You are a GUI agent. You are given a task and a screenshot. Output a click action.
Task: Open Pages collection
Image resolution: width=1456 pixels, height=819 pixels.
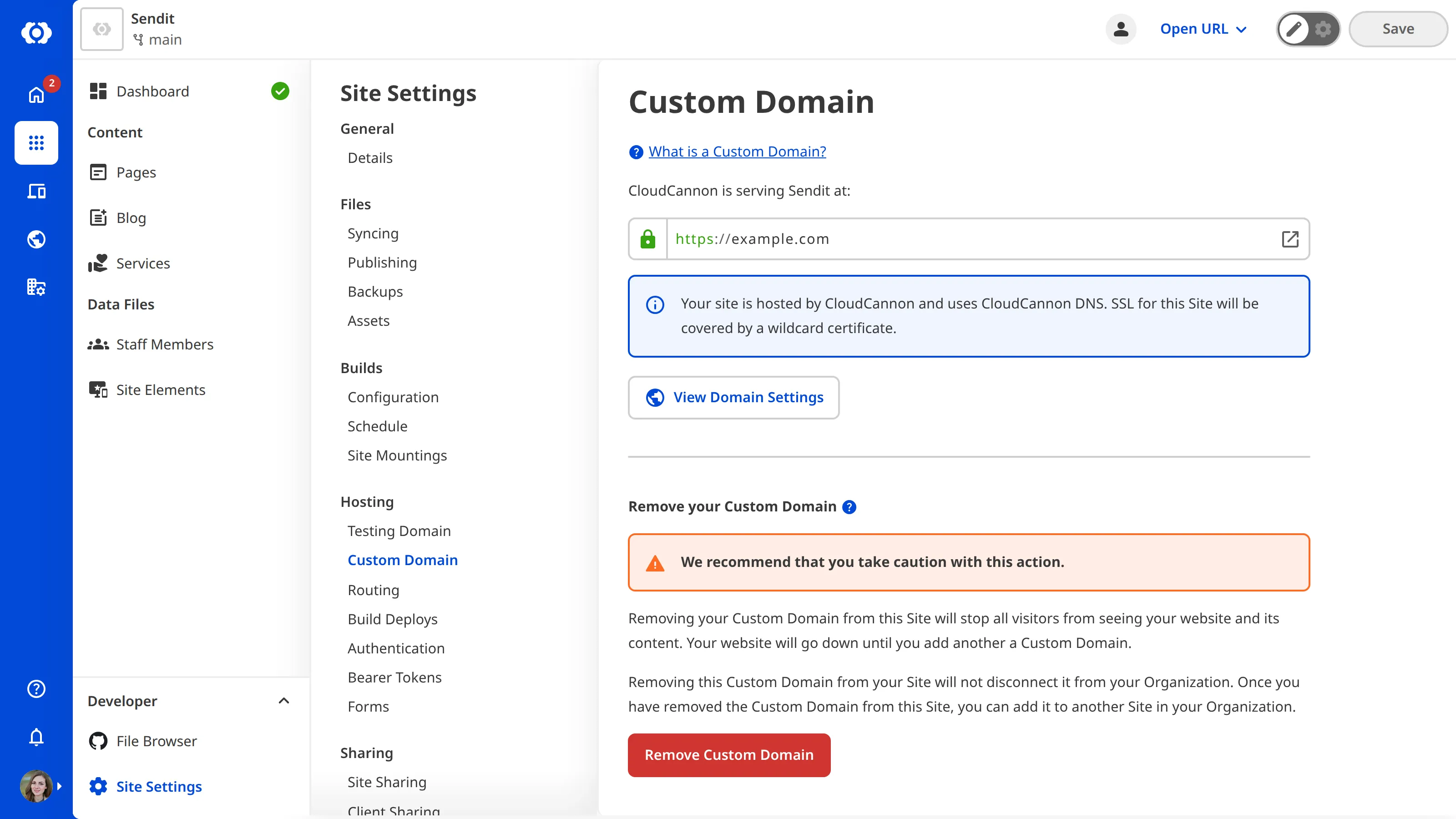click(136, 172)
